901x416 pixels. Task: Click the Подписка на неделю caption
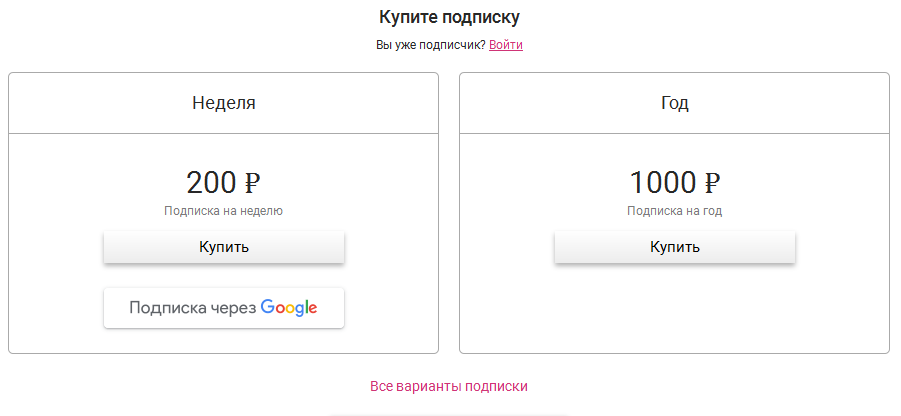pyautogui.click(x=224, y=211)
